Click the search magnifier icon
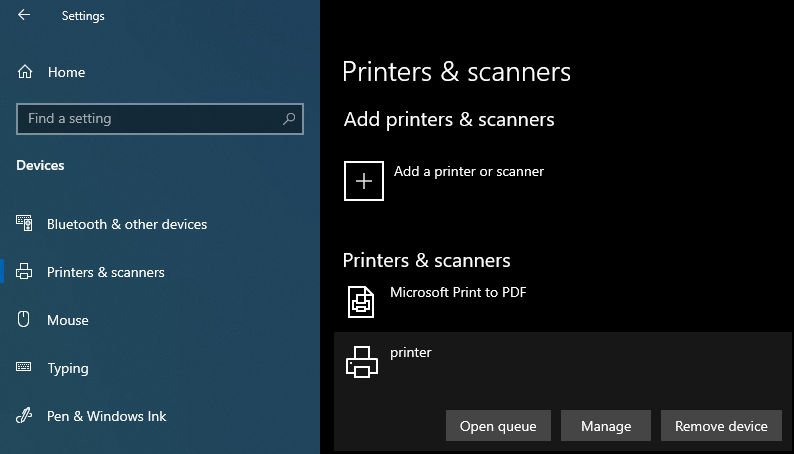The height and width of the screenshot is (454, 794). [289, 119]
